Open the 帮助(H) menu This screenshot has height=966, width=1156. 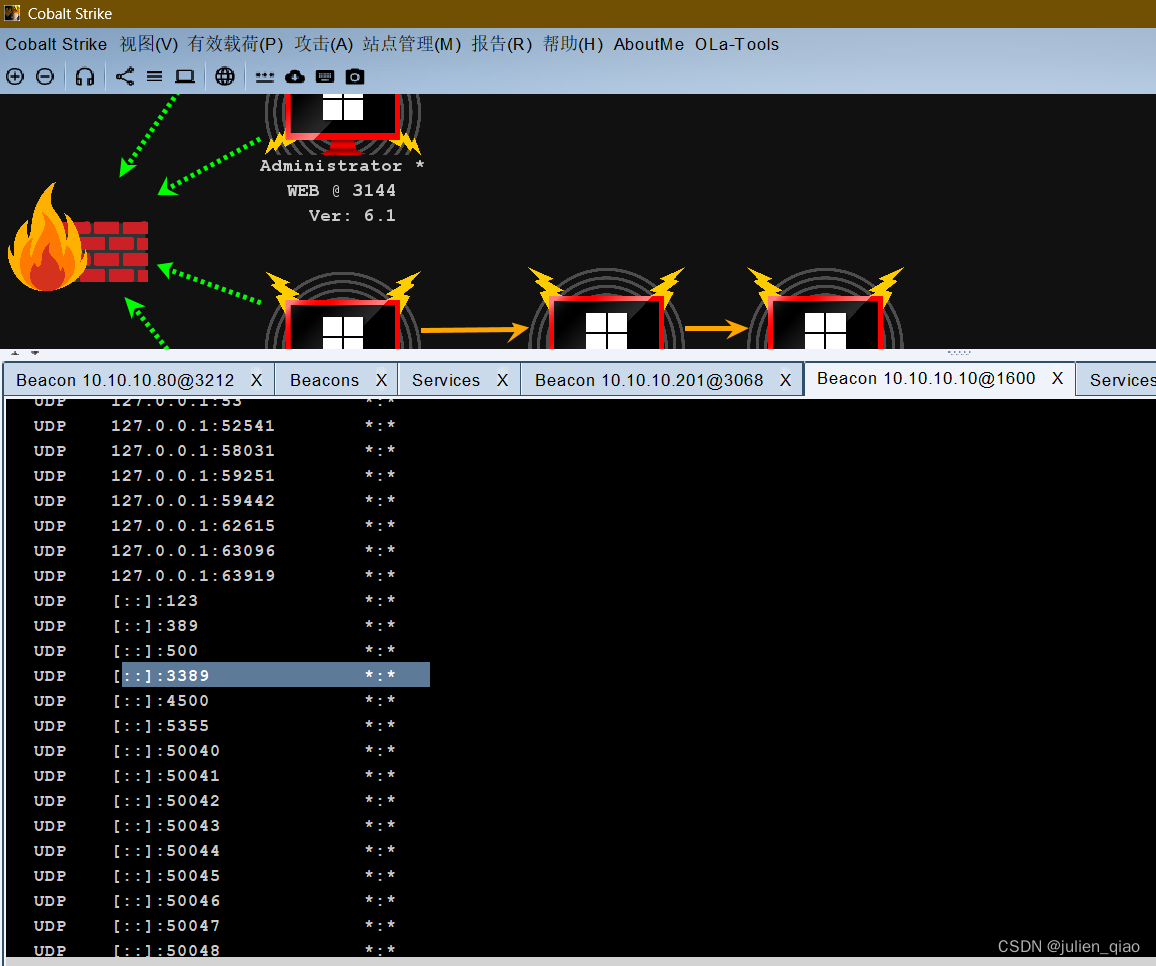tap(573, 44)
